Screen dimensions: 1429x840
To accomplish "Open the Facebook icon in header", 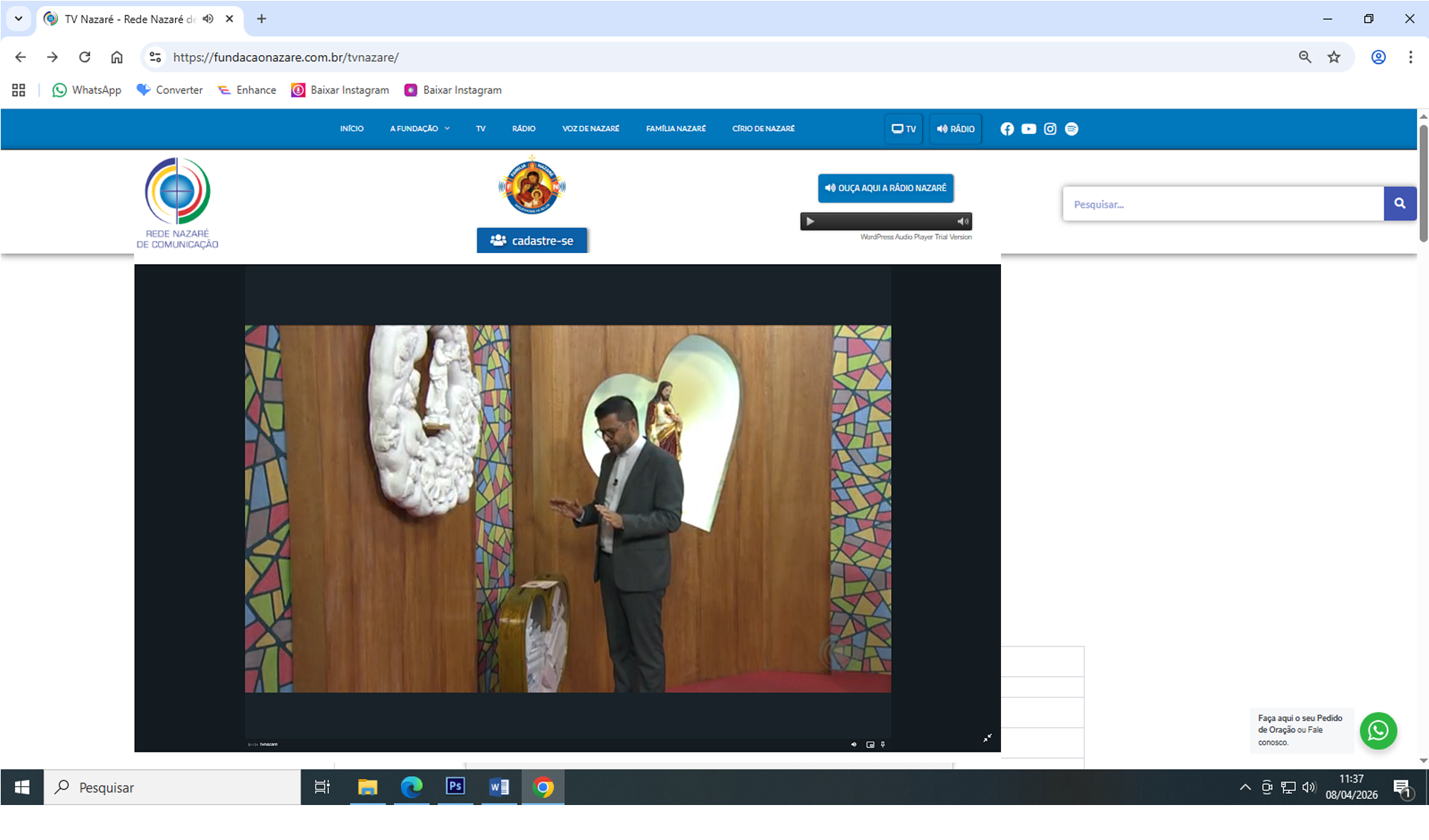I will 1007,129.
